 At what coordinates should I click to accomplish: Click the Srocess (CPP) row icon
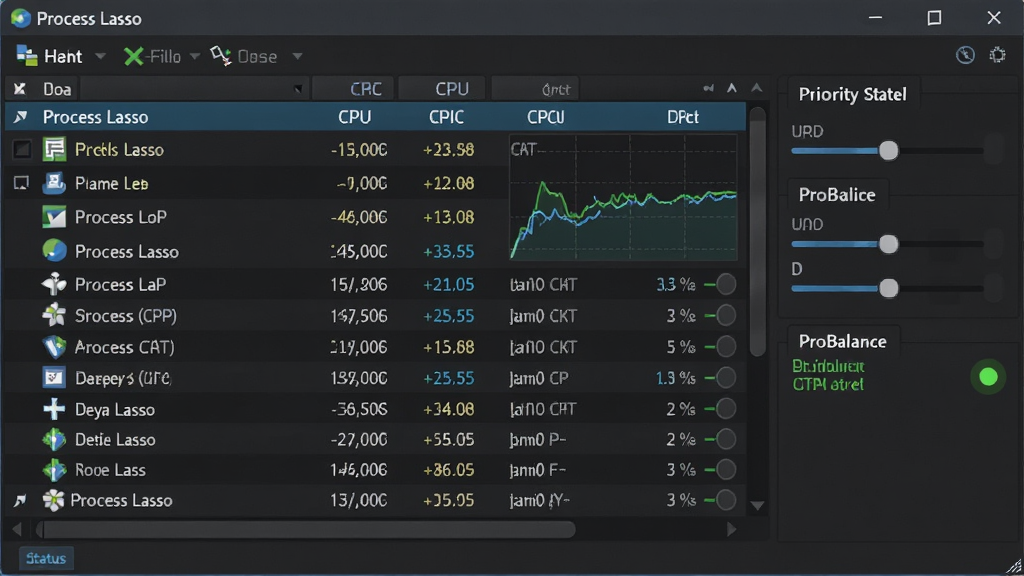point(54,315)
